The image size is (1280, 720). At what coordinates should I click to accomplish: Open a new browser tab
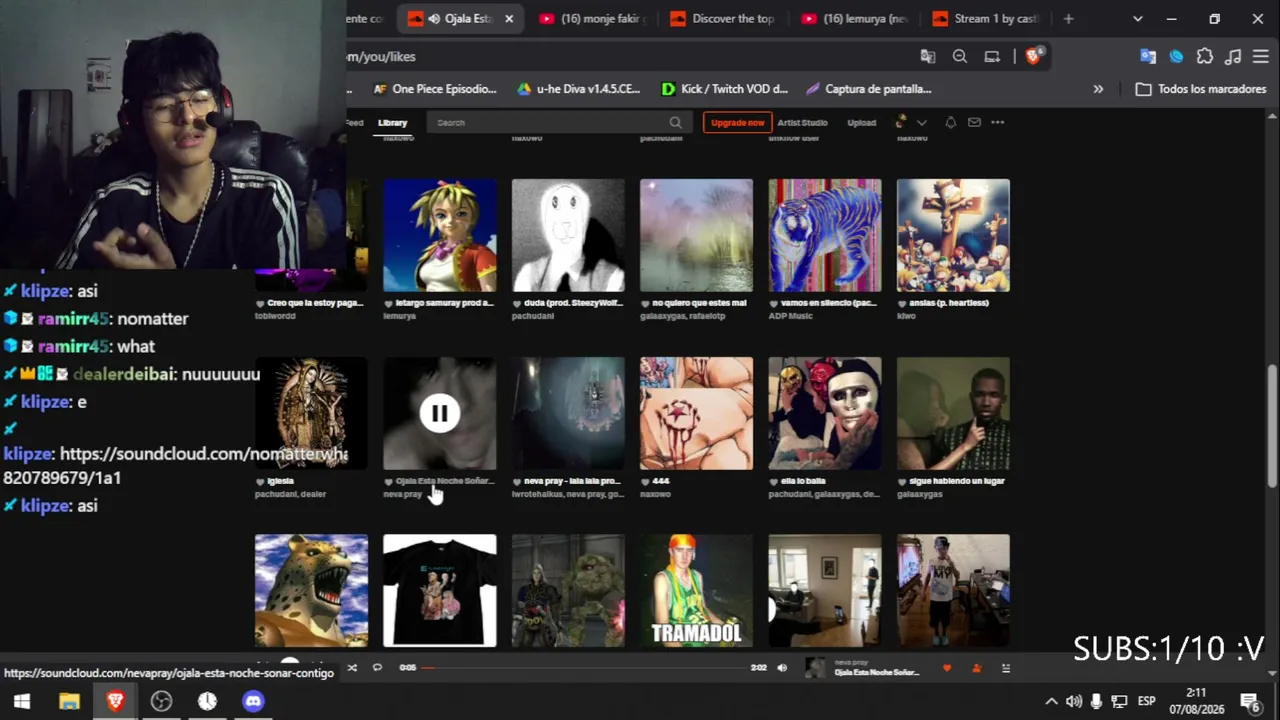(1068, 19)
